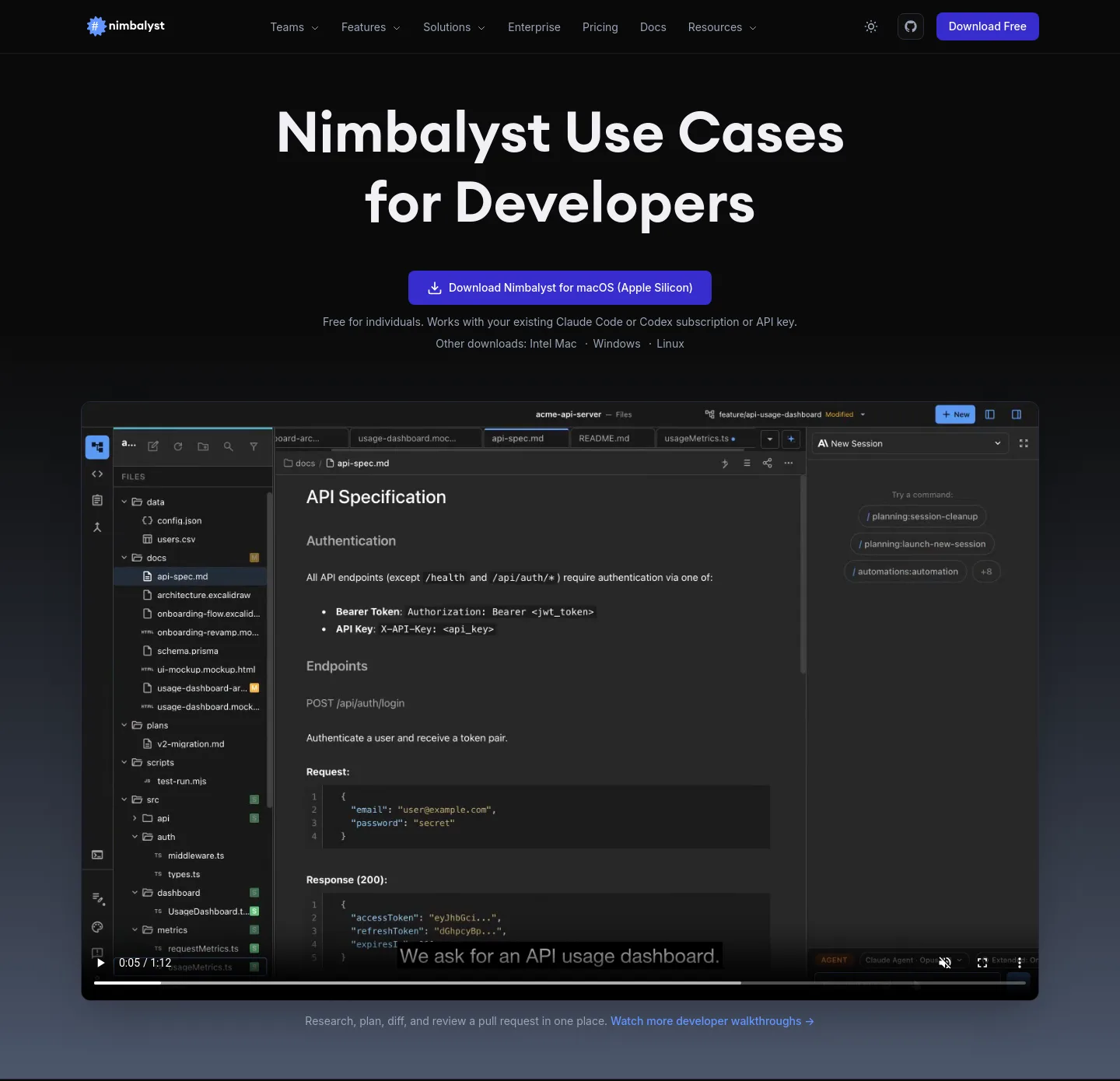
Task: Click the files explorer icon in app sidebar
Action: 97,446
